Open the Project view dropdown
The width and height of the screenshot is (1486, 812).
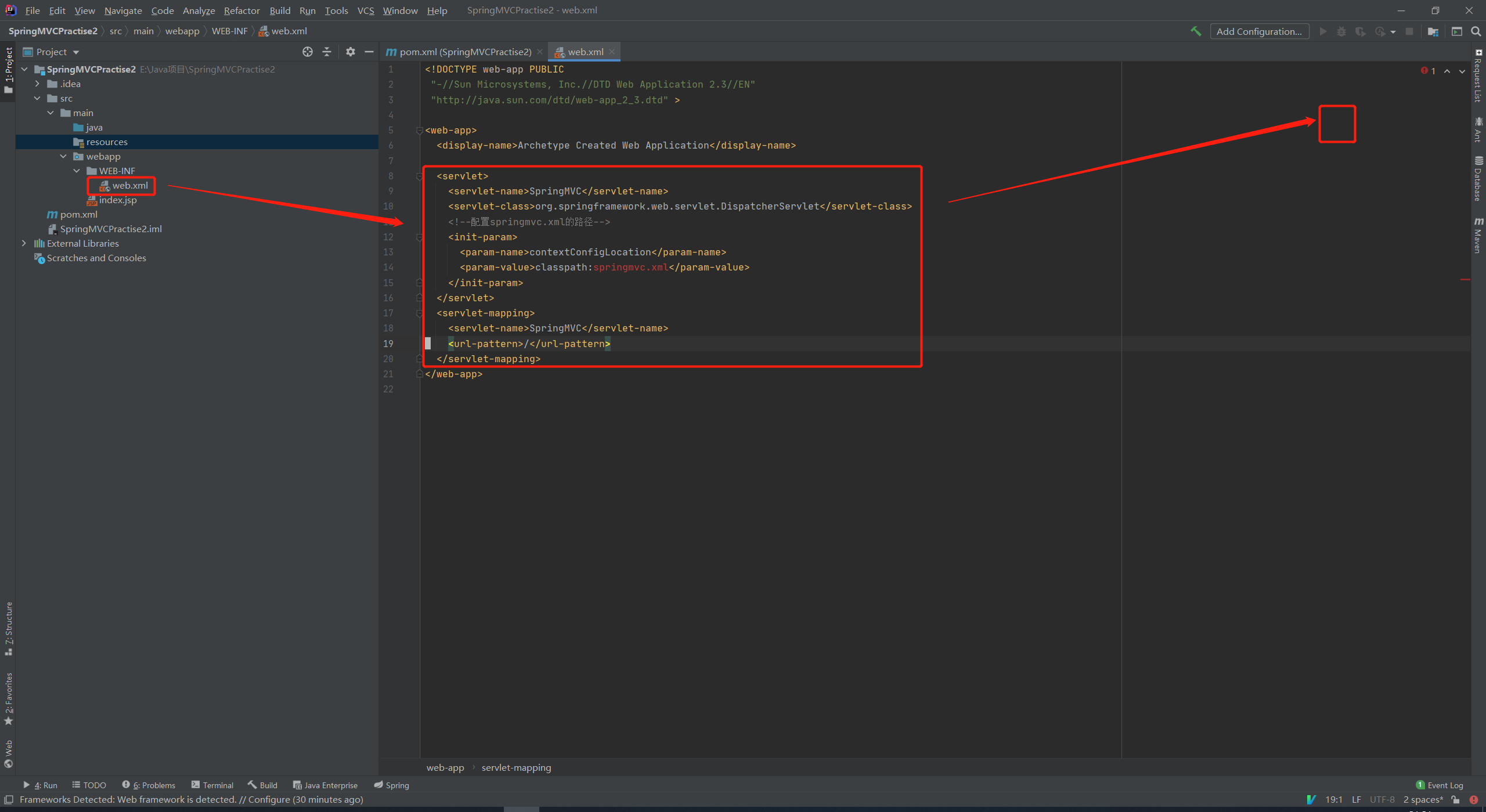point(76,52)
